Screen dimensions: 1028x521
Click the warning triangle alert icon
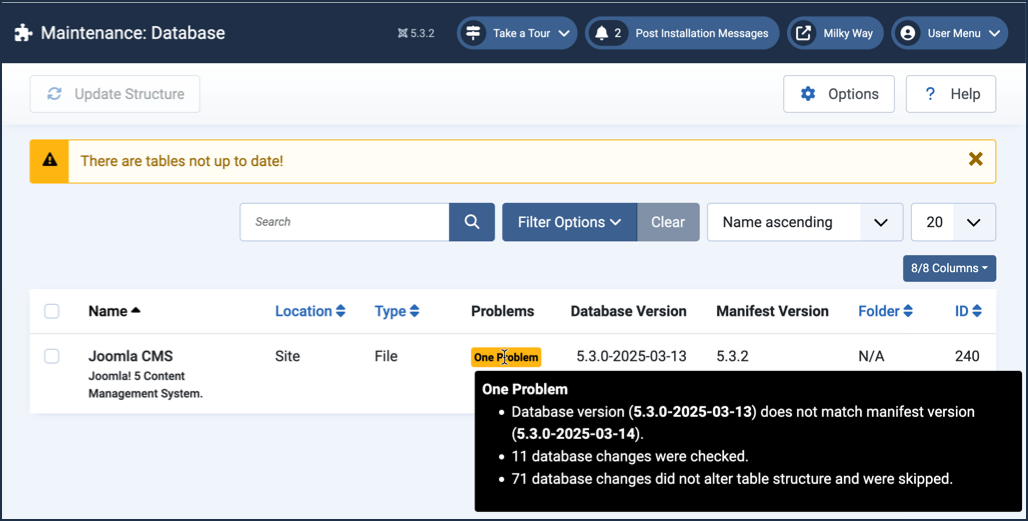pyautogui.click(x=50, y=161)
